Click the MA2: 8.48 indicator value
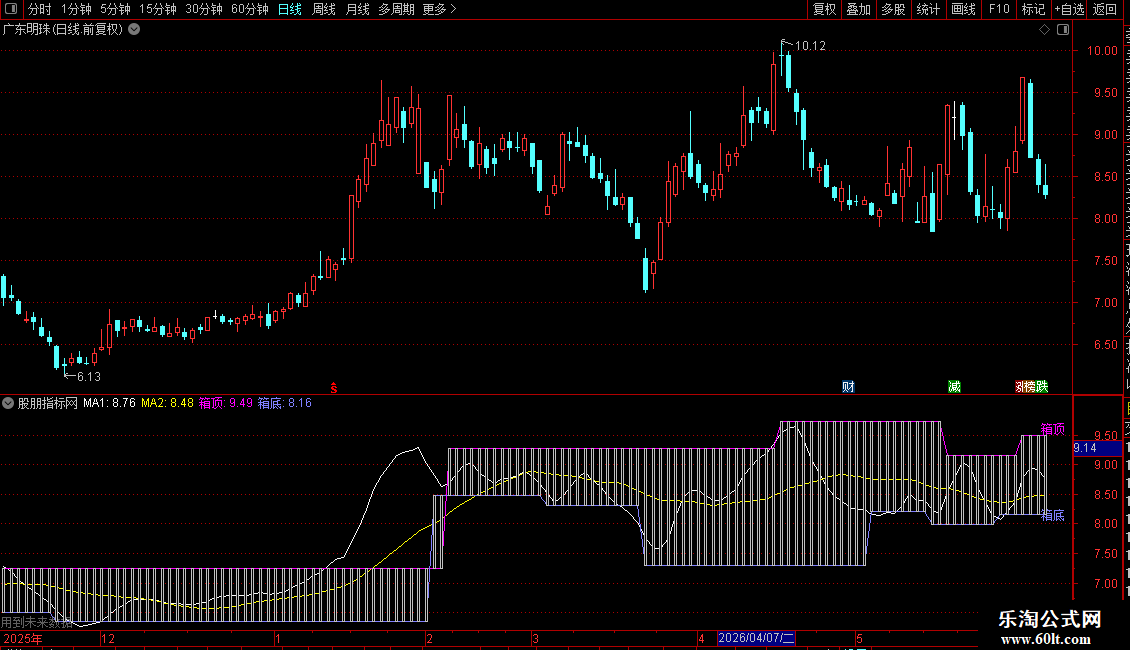 (x=167, y=403)
